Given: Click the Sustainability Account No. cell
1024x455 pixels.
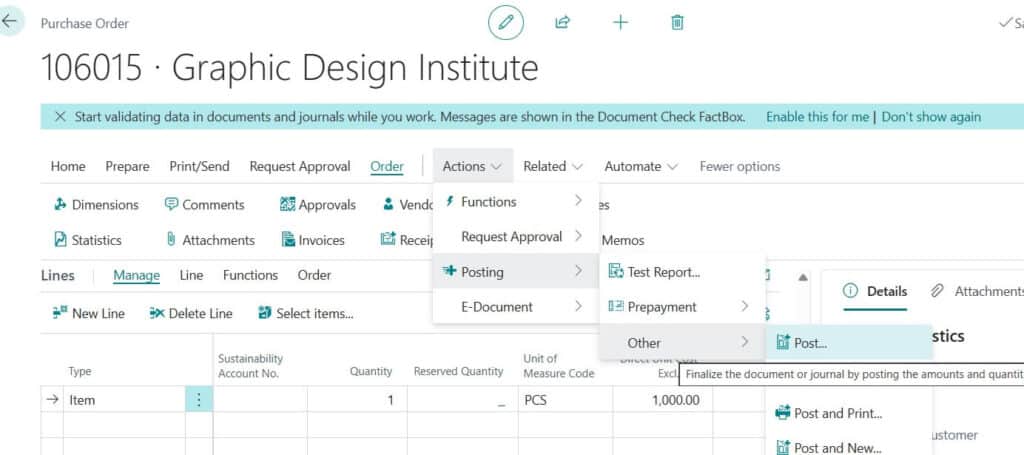Looking at the screenshot, I should (260, 400).
